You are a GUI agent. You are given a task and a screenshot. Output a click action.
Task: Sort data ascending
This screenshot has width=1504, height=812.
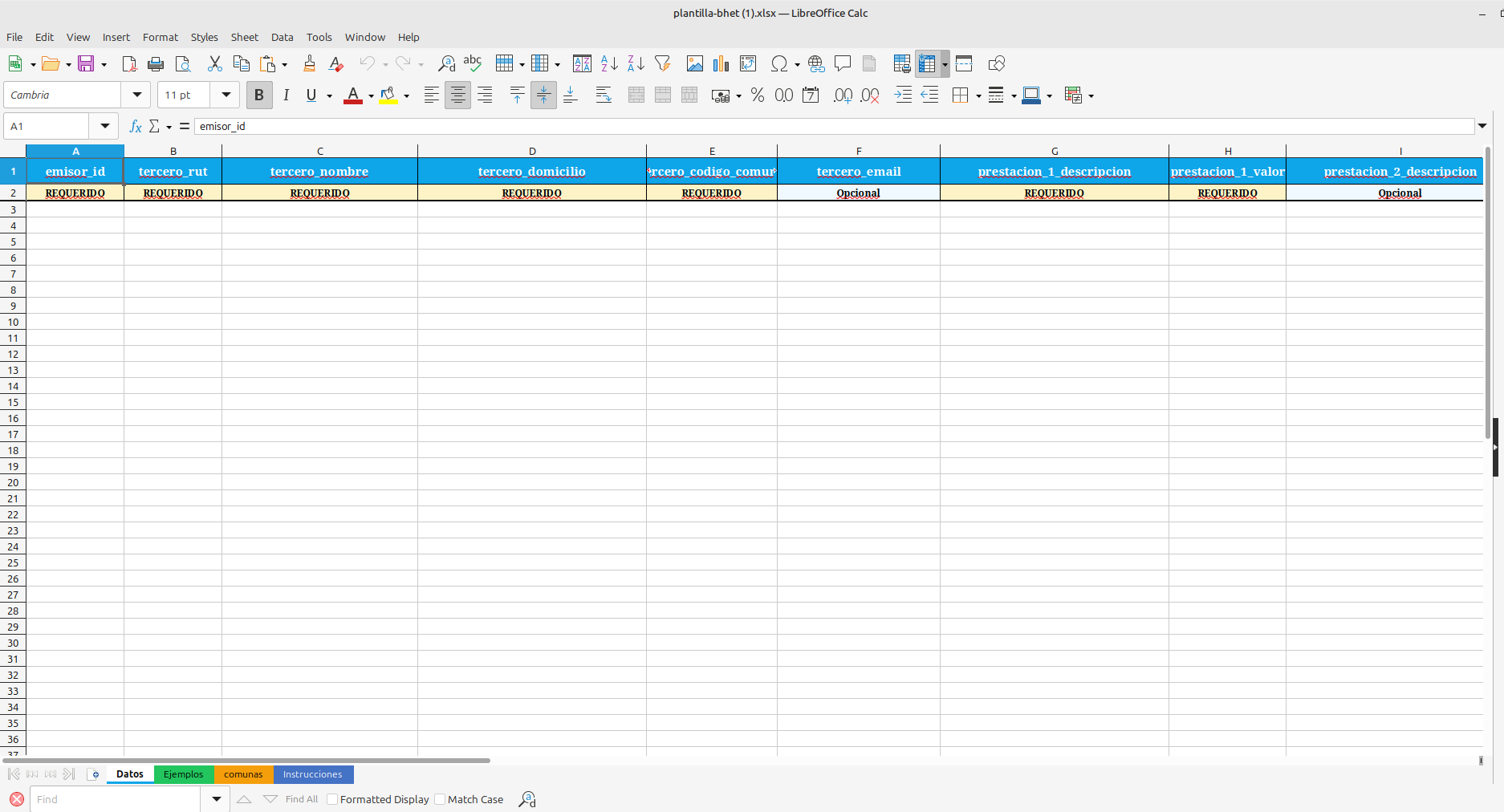pyautogui.click(x=608, y=63)
